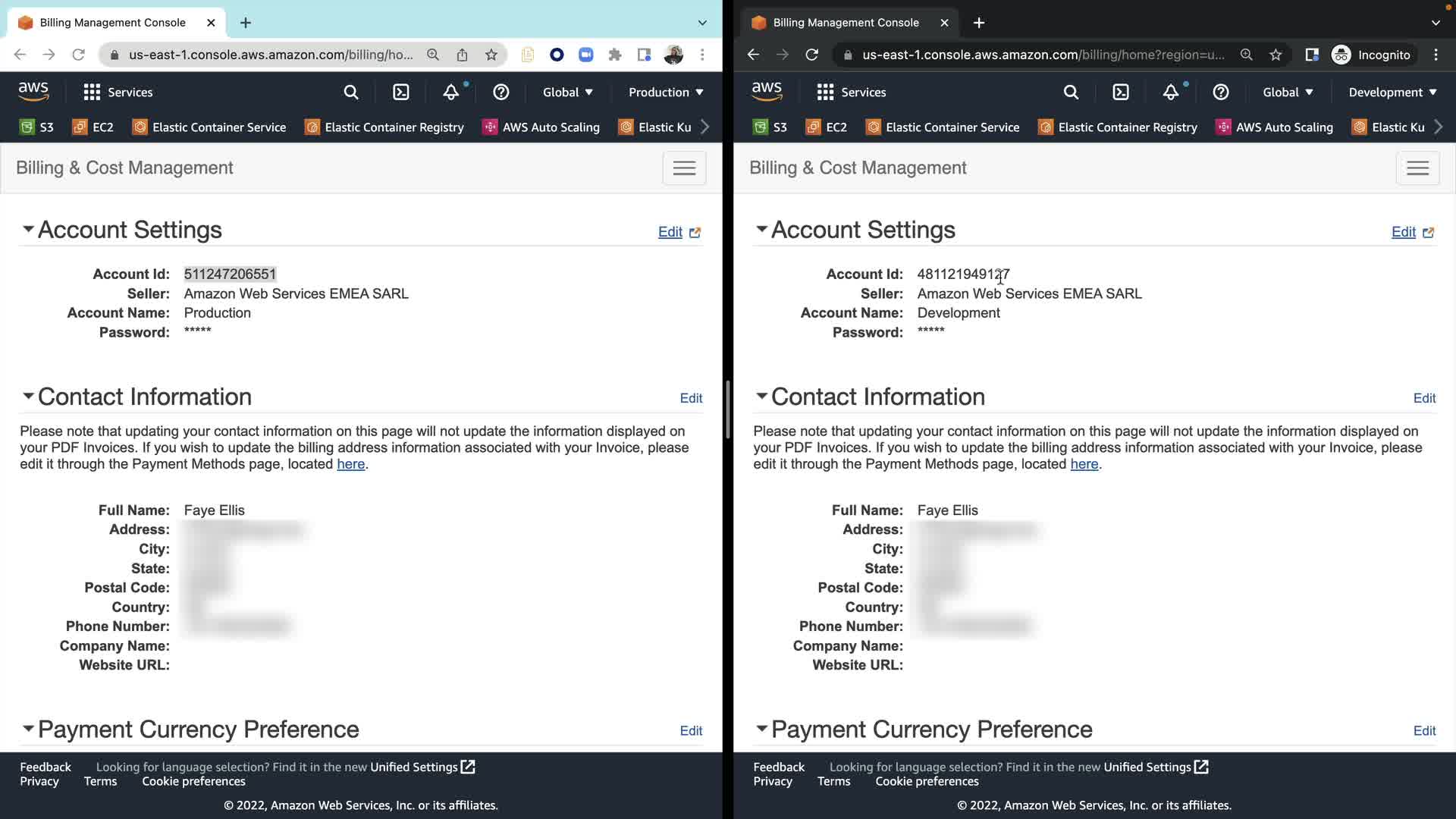Open Development account dropdown menu

coord(1392,93)
